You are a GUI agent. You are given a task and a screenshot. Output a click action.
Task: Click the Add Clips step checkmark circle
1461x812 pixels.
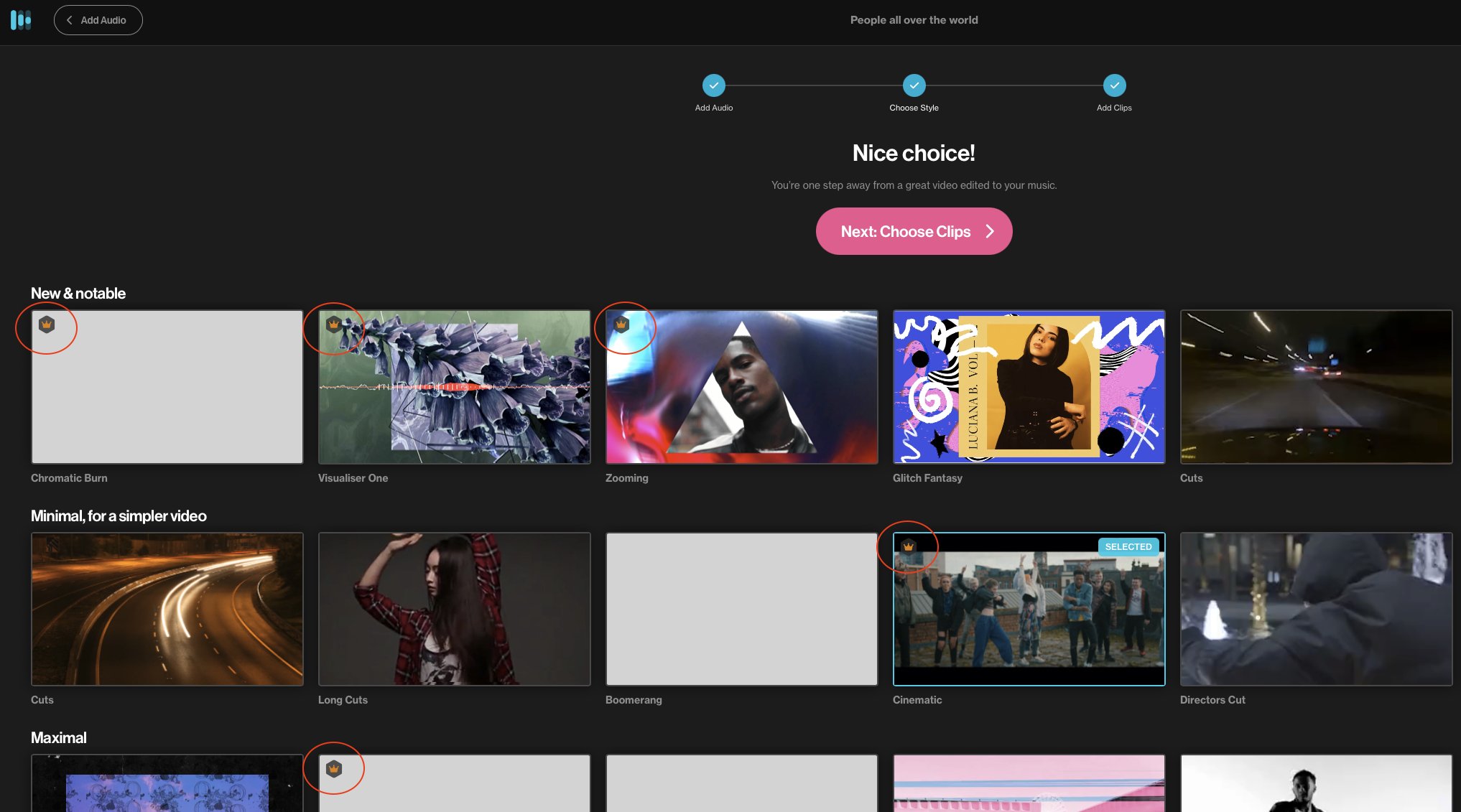pyautogui.click(x=1114, y=85)
